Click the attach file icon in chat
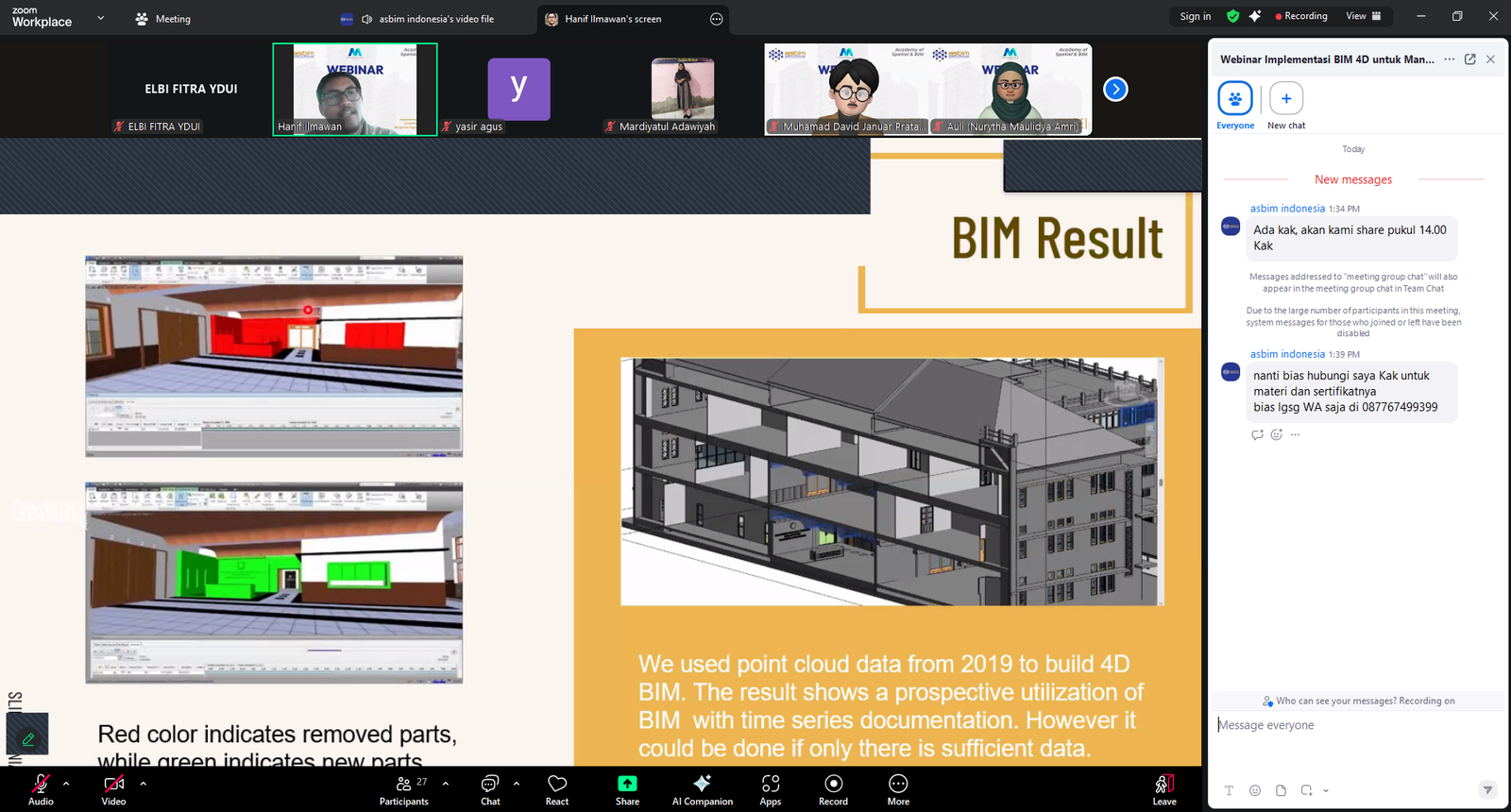The height and width of the screenshot is (812, 1511). click(1281, 790)
